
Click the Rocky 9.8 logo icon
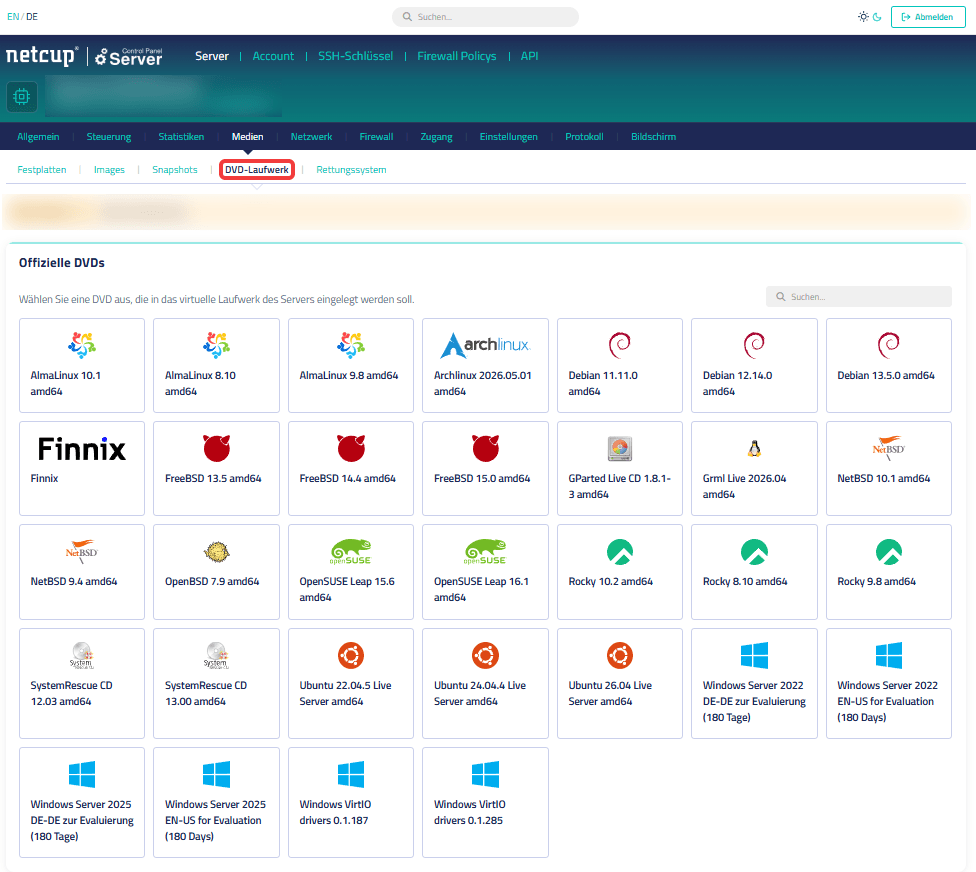(x=888, y=551)
